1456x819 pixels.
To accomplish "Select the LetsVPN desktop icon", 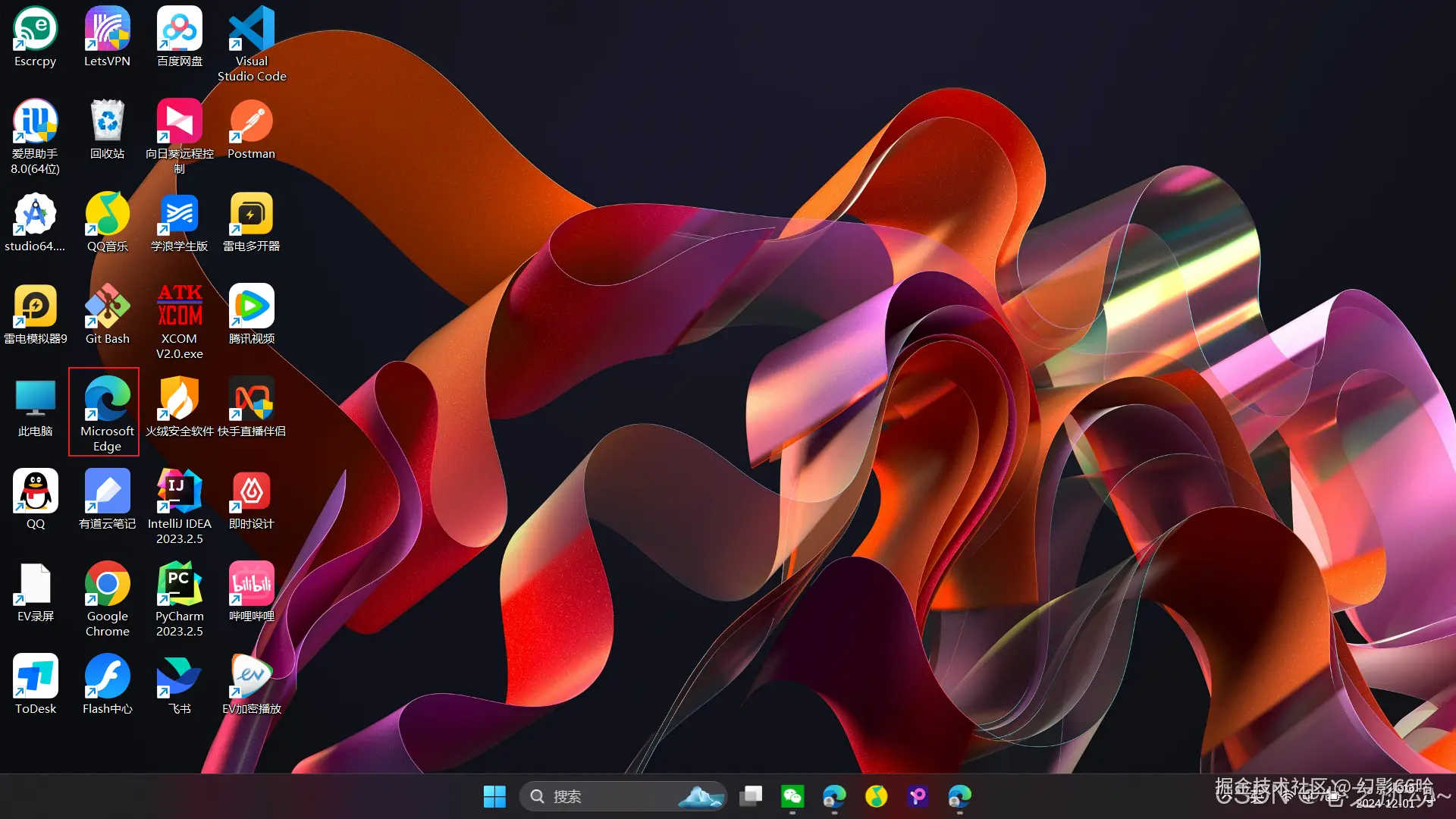I will [x=107, y=30].
